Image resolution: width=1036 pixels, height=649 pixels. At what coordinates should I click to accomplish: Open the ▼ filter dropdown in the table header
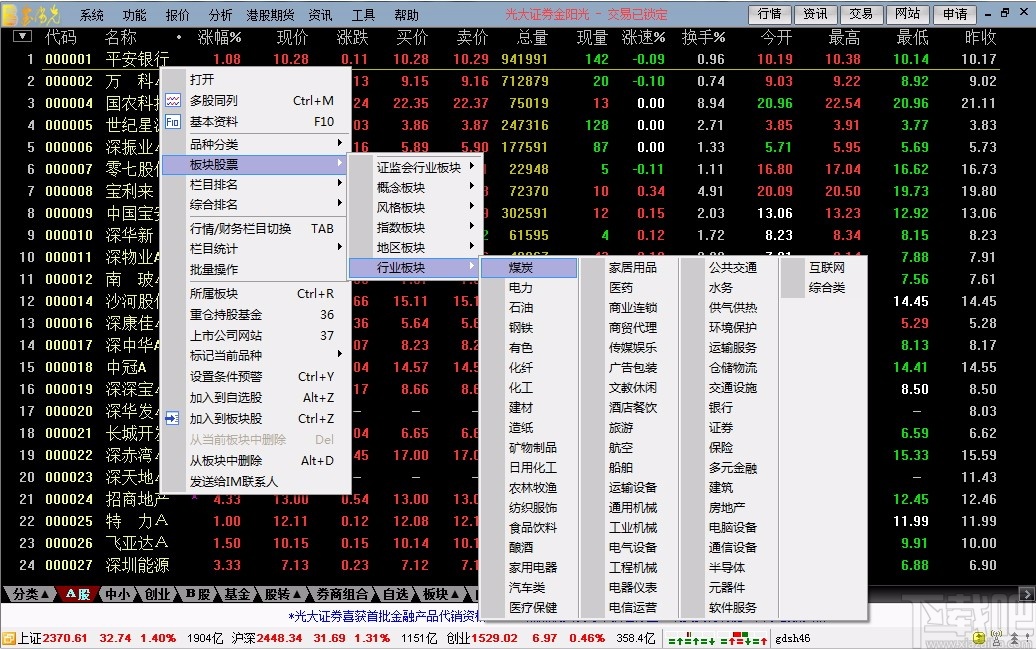point(21,37)
